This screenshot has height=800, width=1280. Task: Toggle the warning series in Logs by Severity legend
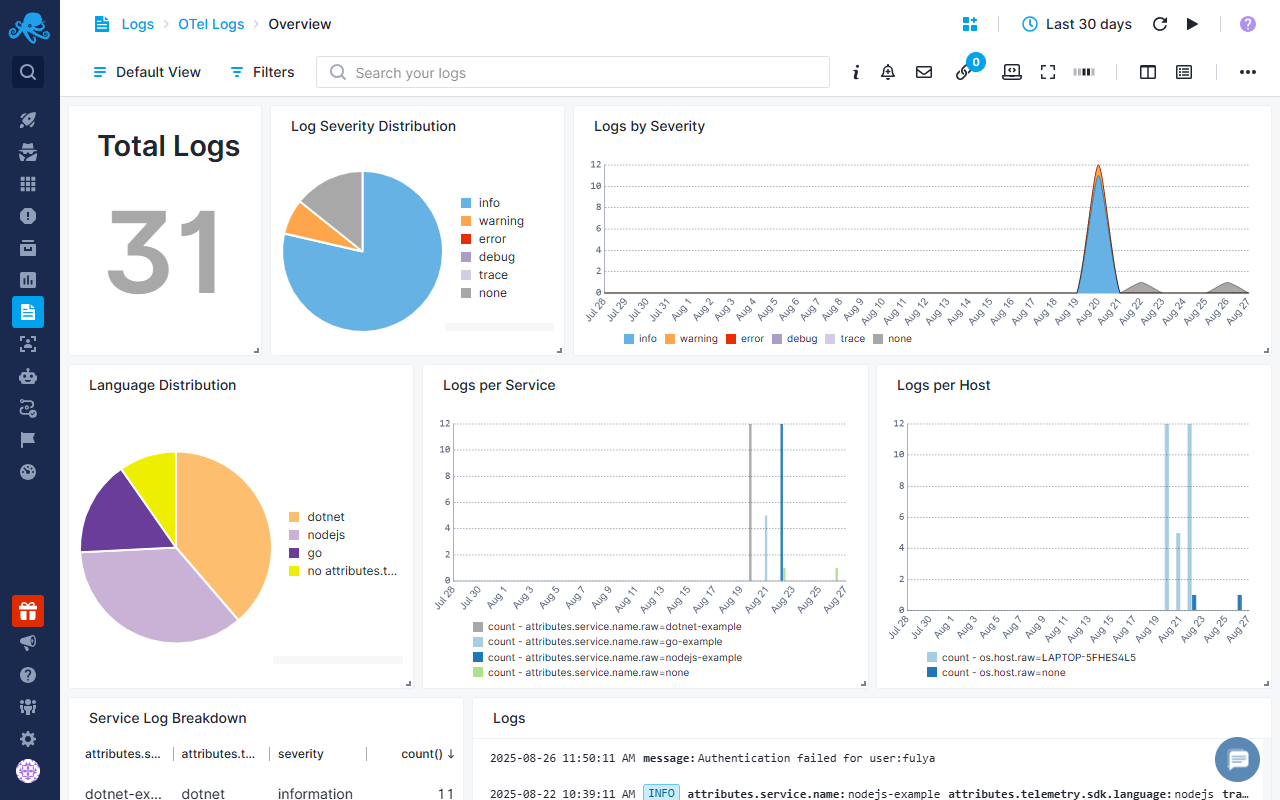click(691, 338)
